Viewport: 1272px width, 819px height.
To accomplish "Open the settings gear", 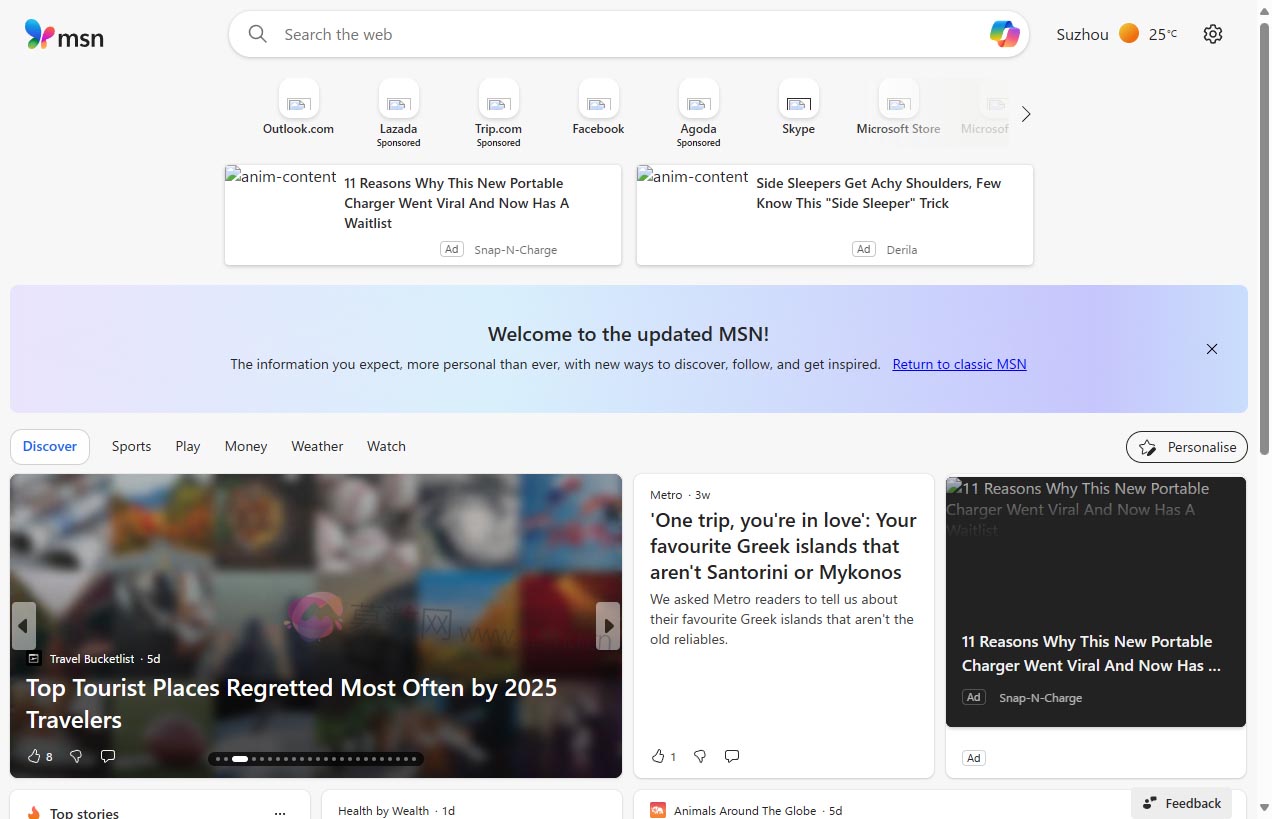I will click(x=1212, y=34).
